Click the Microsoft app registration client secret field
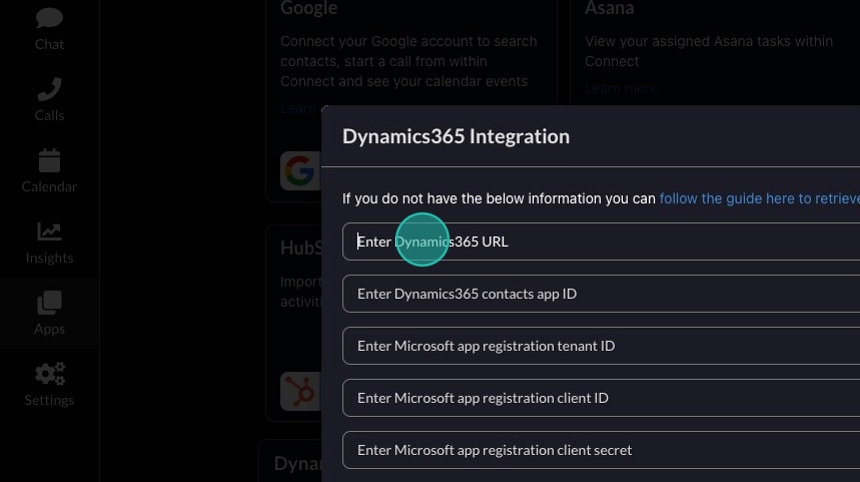This screenshot has width=860, height=482. click(601, 450)
